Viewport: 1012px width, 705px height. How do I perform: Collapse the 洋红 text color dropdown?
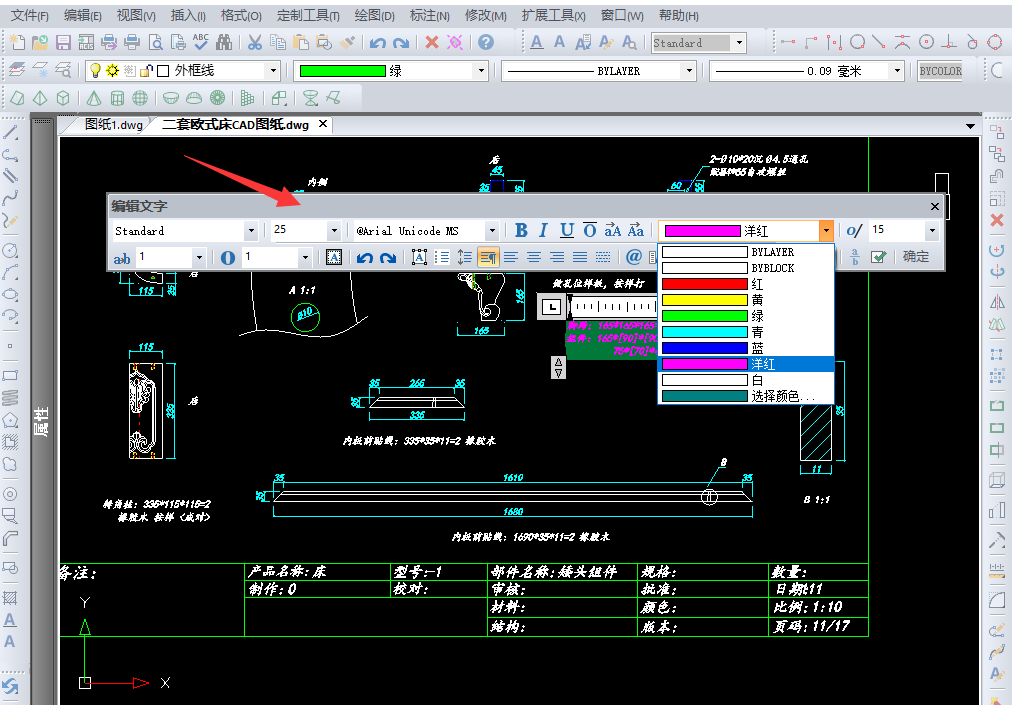pos(825,230)
